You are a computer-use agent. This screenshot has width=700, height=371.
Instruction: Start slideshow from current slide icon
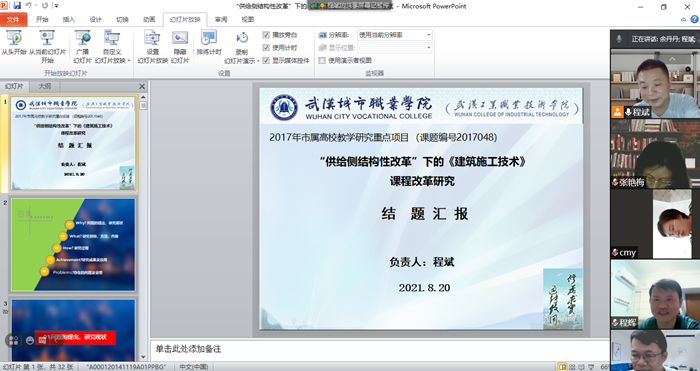pyautogui.click(x=47, y=38)
